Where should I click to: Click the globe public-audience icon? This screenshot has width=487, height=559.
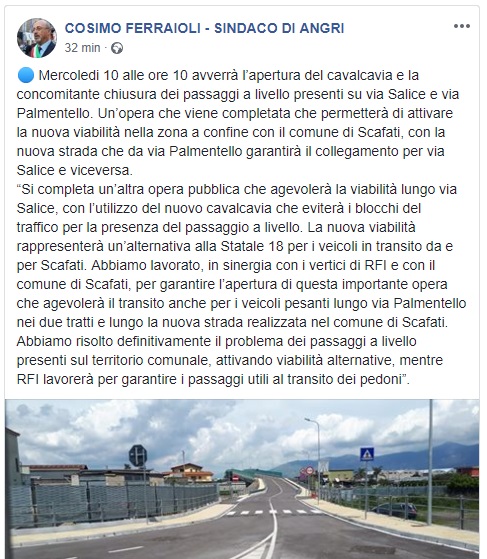(117, 48)
